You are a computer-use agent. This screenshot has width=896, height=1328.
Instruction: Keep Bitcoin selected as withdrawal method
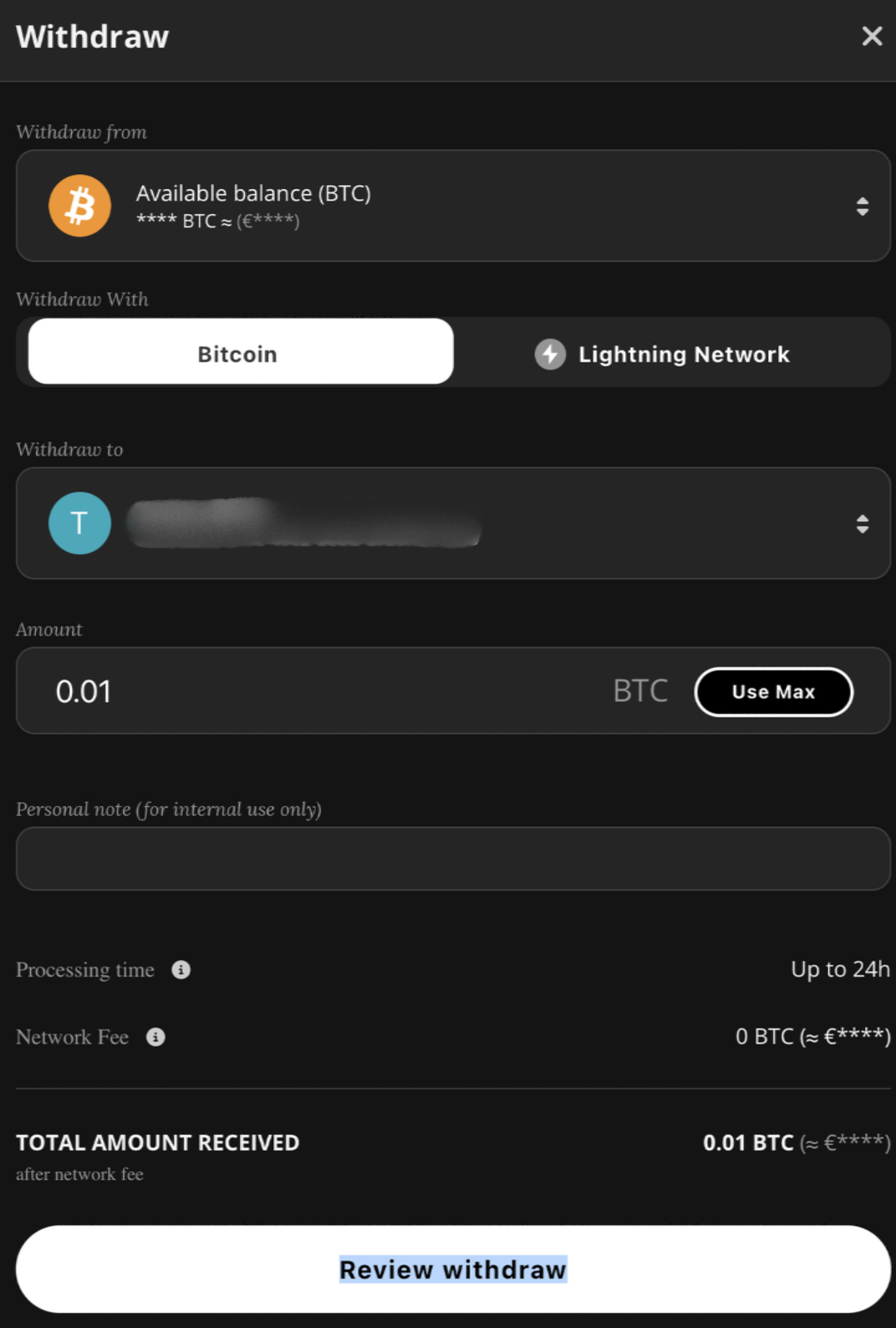click(x=237, y=353)
